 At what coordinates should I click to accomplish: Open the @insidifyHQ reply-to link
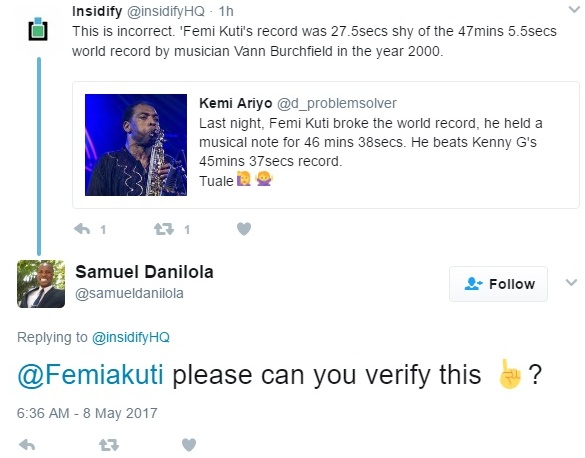[x=131, y=337]
